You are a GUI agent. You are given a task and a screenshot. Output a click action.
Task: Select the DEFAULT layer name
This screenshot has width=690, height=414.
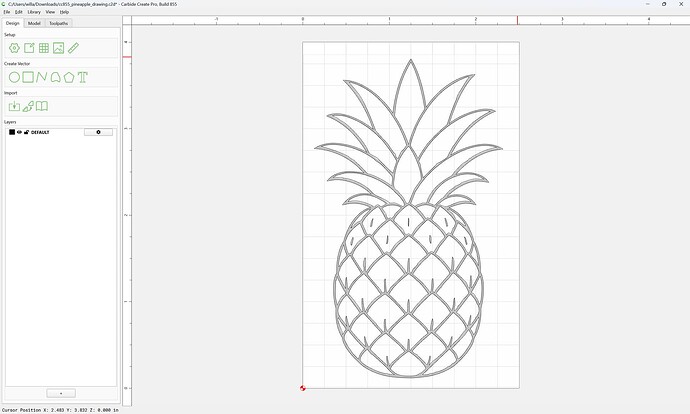40,132
